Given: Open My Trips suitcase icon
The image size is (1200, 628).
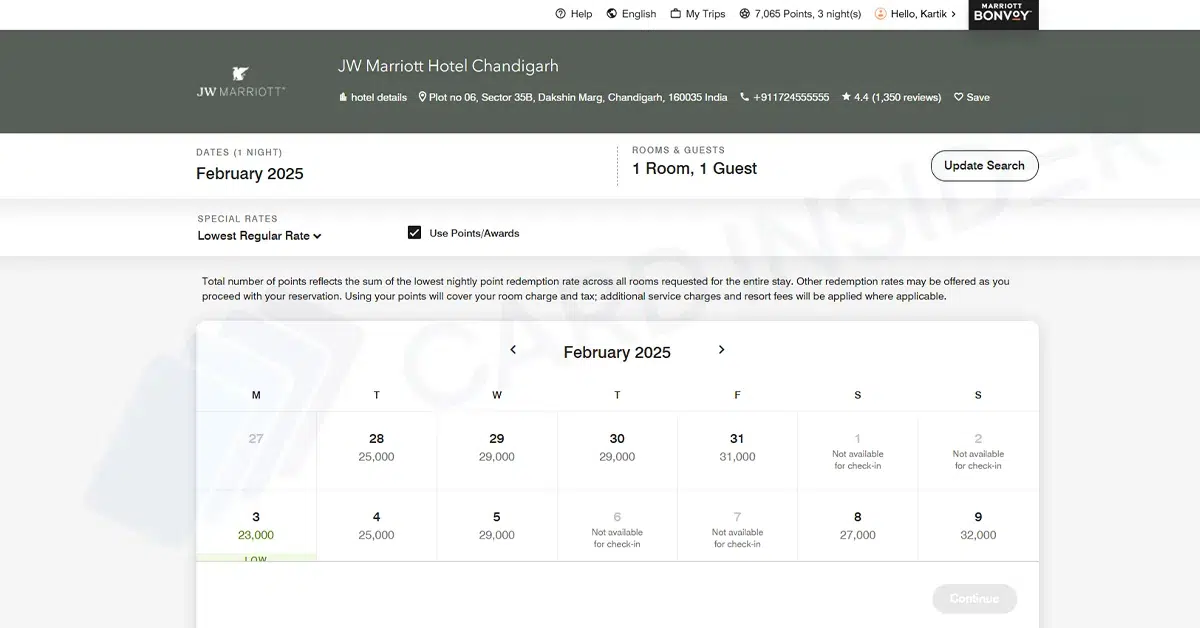Looking at the screenshot, I should [676, 14].
